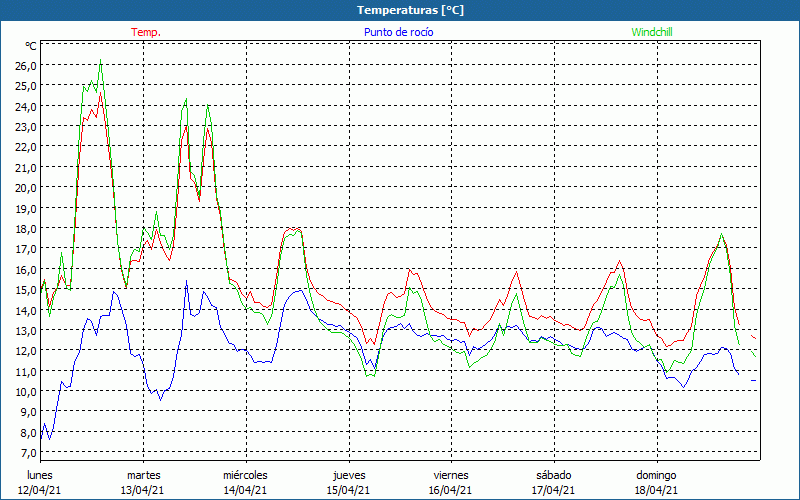
Task: Click the 15/04/21 date label
Action: click(348, 490)
